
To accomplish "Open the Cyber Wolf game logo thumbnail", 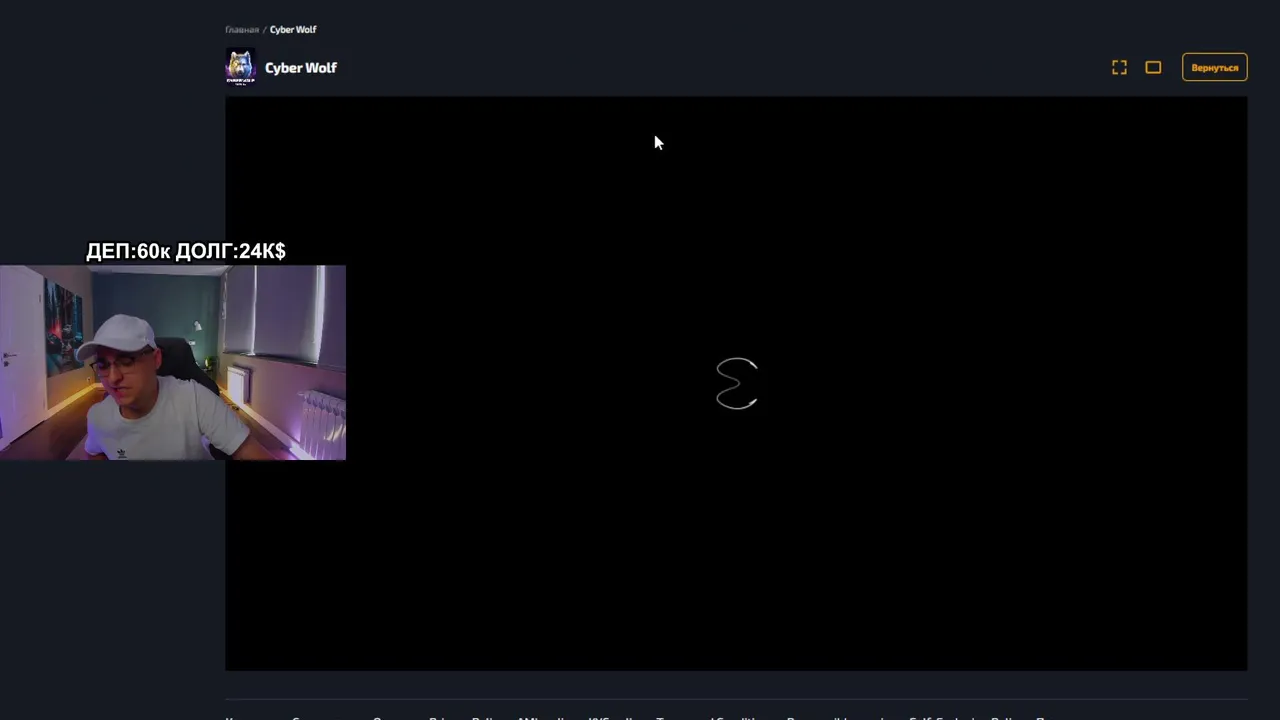I will pos(240,68).
